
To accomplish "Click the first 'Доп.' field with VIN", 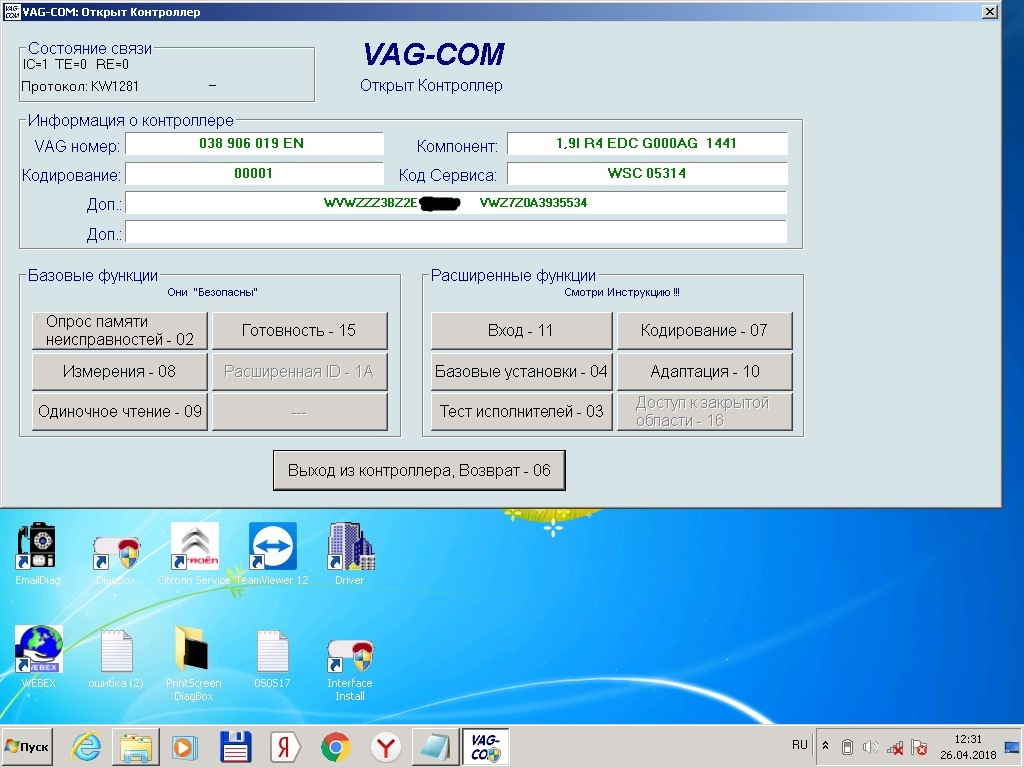I will coord(456,203).
